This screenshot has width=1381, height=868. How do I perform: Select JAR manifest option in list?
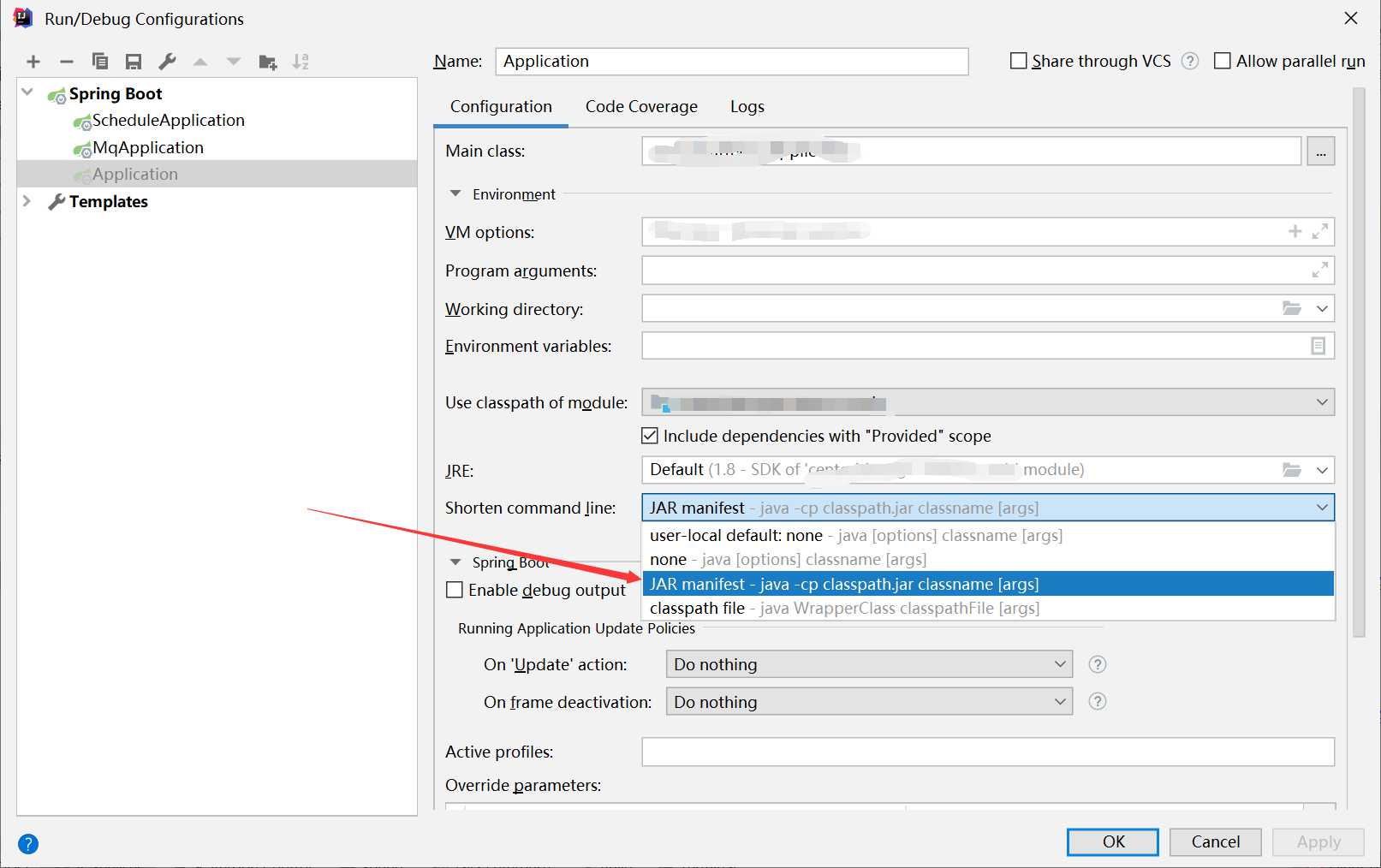tap(988, 584)
